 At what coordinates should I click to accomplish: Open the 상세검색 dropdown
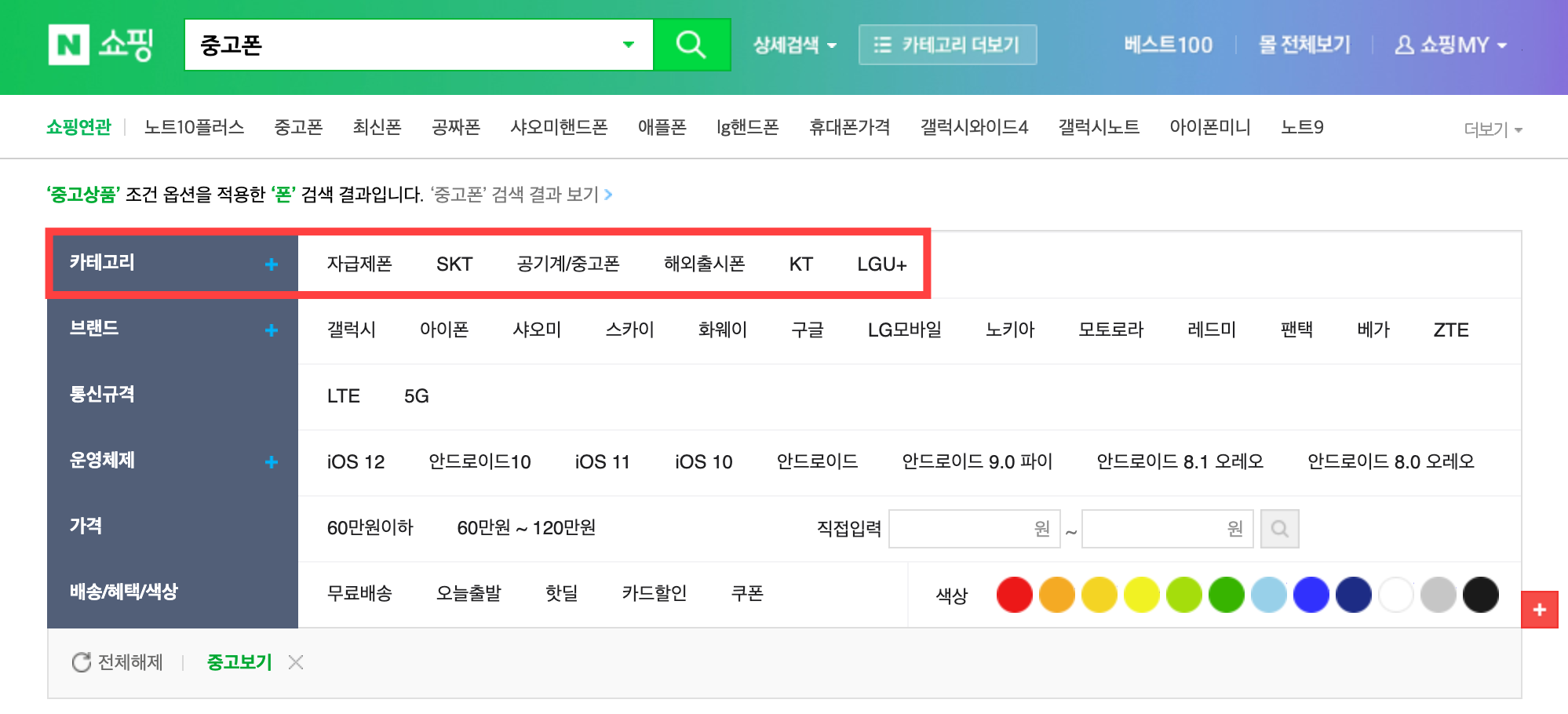point(794,45)
